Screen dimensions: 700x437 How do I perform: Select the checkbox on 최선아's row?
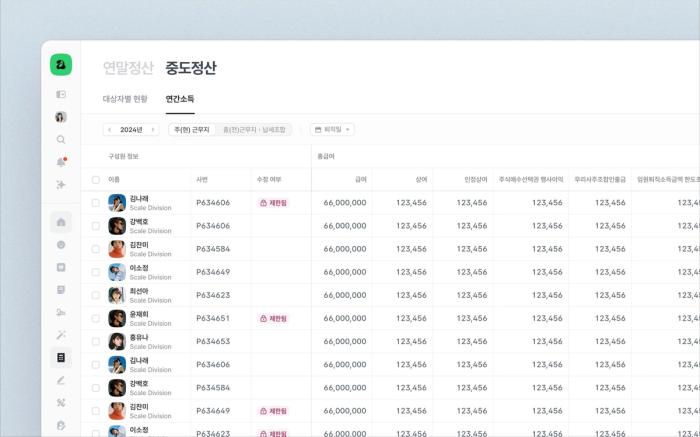96,295
